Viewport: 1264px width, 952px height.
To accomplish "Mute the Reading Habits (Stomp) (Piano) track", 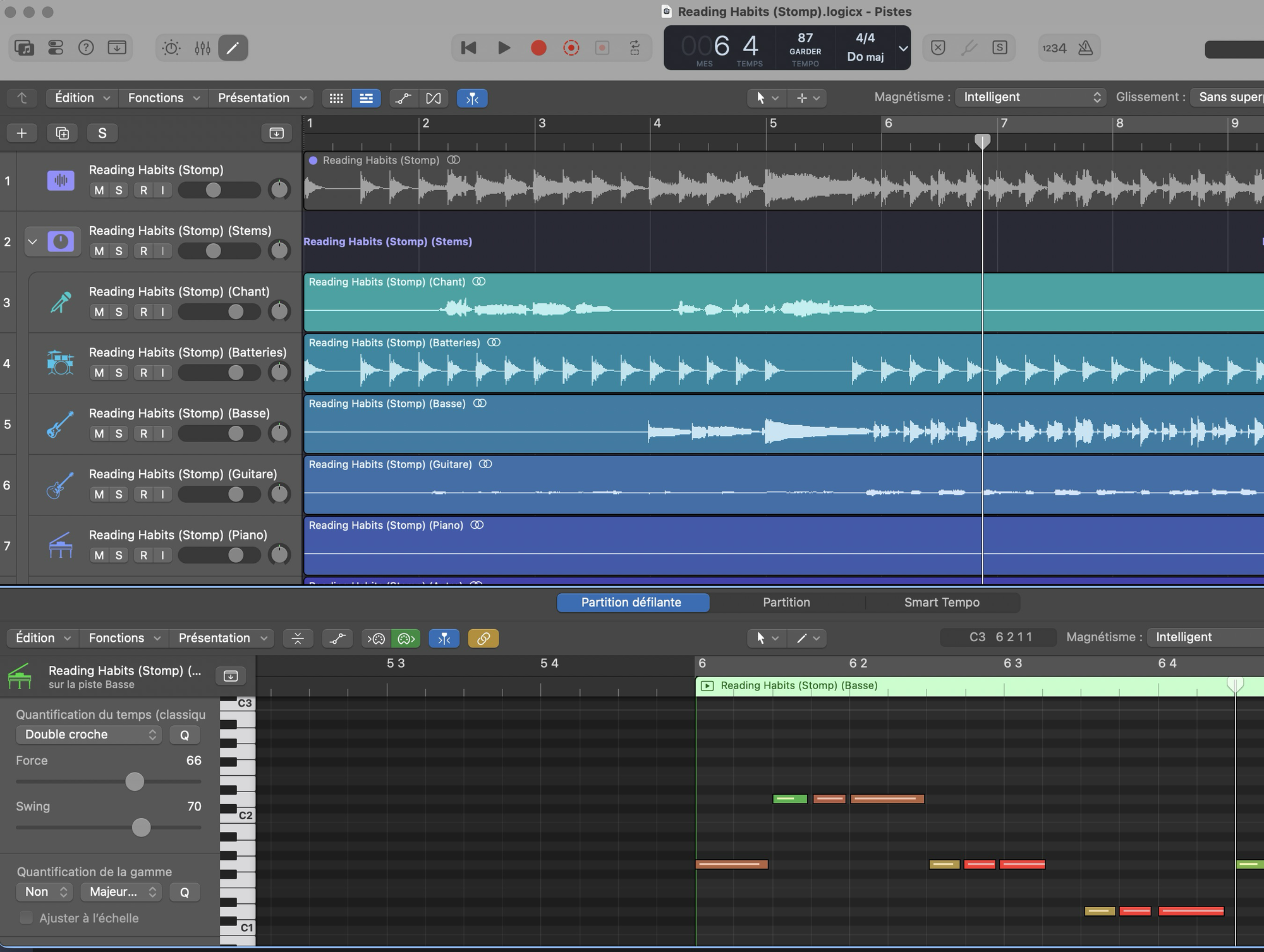I will pyautogui.click(x=99, y=555).
